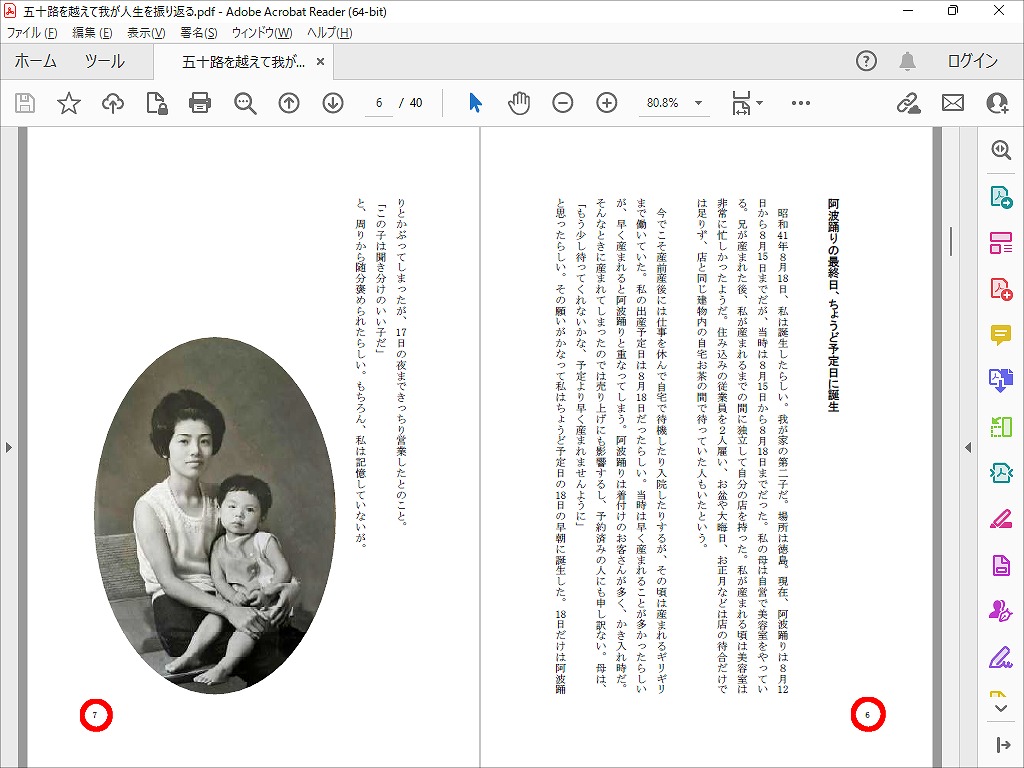This screenshot has width=1024, height=768.
Task: Expand the left navigation pane
Action: tap(9, 447)
